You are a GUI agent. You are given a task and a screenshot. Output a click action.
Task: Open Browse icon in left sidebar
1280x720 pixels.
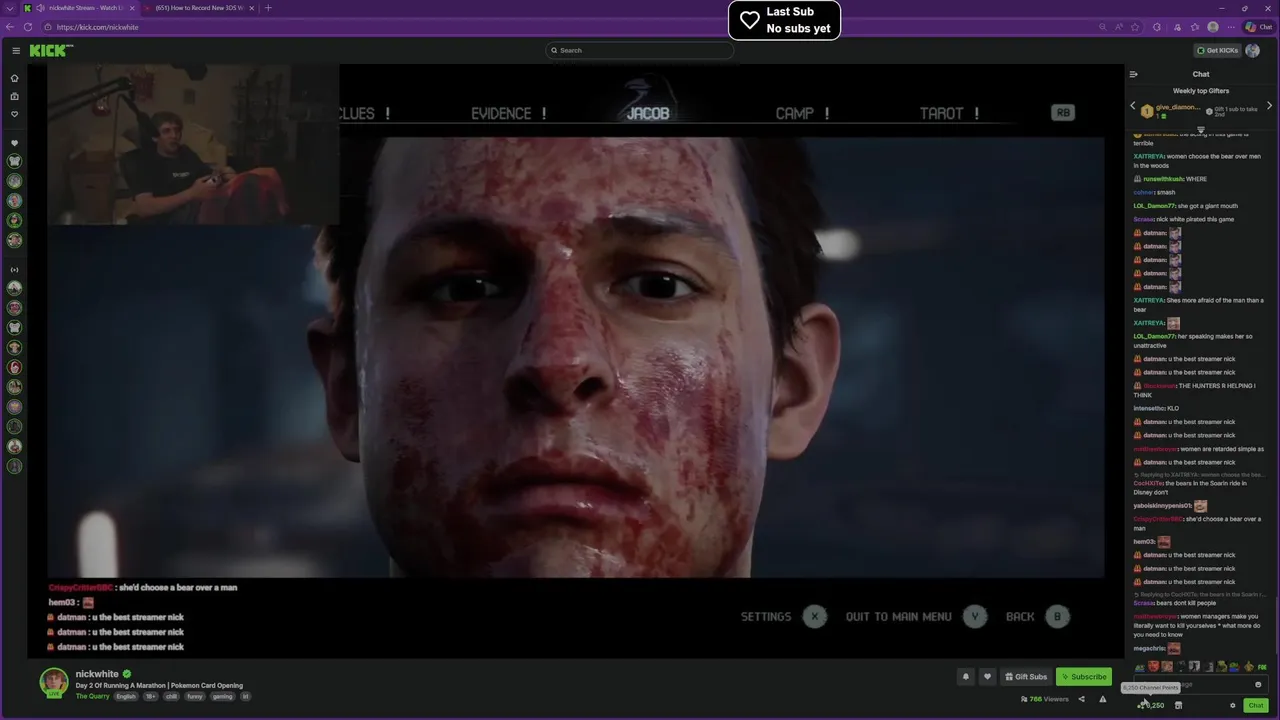pyautogui.click(x=14, y=96)
